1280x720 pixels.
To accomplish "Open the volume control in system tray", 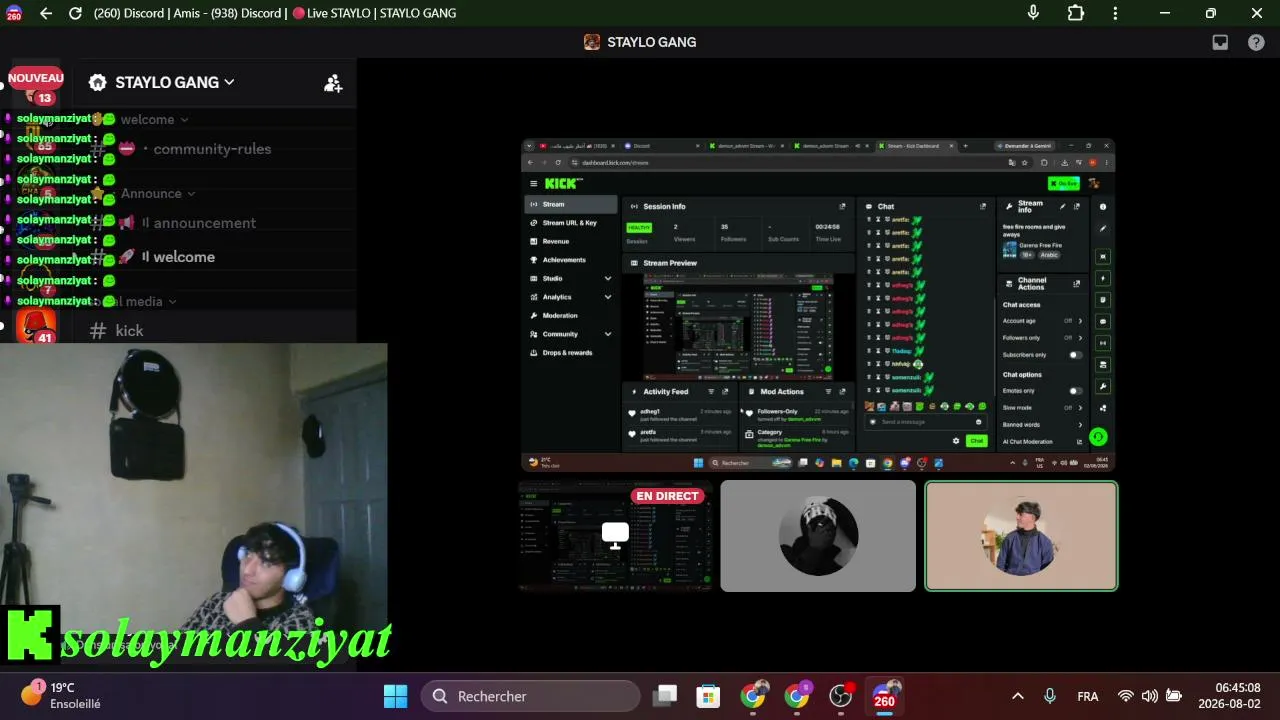I will (1150, 696).
